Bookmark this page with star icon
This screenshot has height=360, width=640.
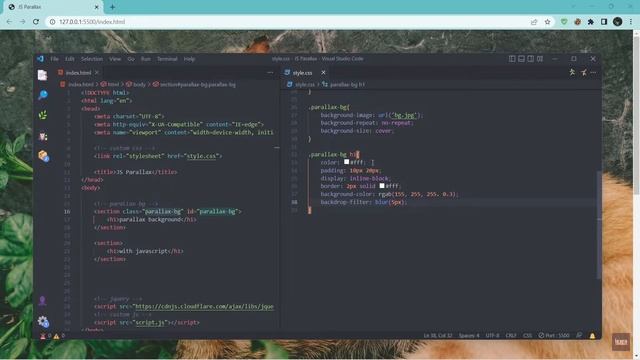(547, 22)
